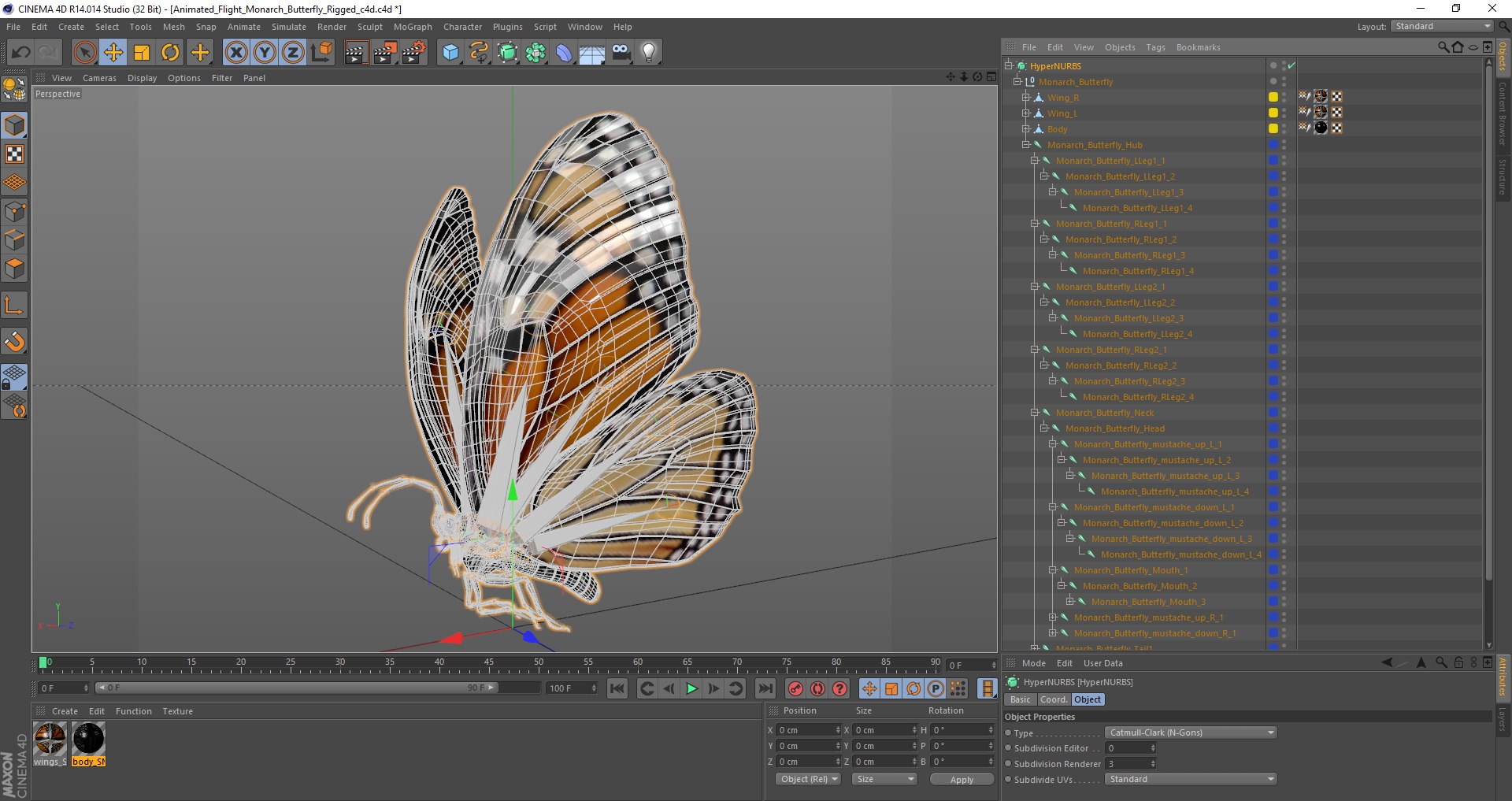Click the yellow layer square of Wing_R
The width and height of the screenshot is (1512, 801).
1273,97
